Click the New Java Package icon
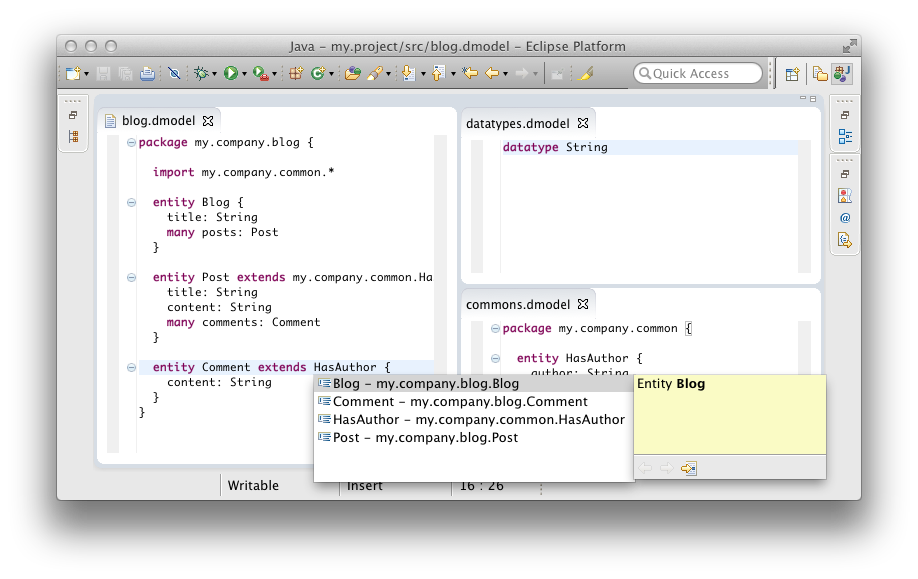This screenshot has width=918, height=579. [x=296, y=73]
